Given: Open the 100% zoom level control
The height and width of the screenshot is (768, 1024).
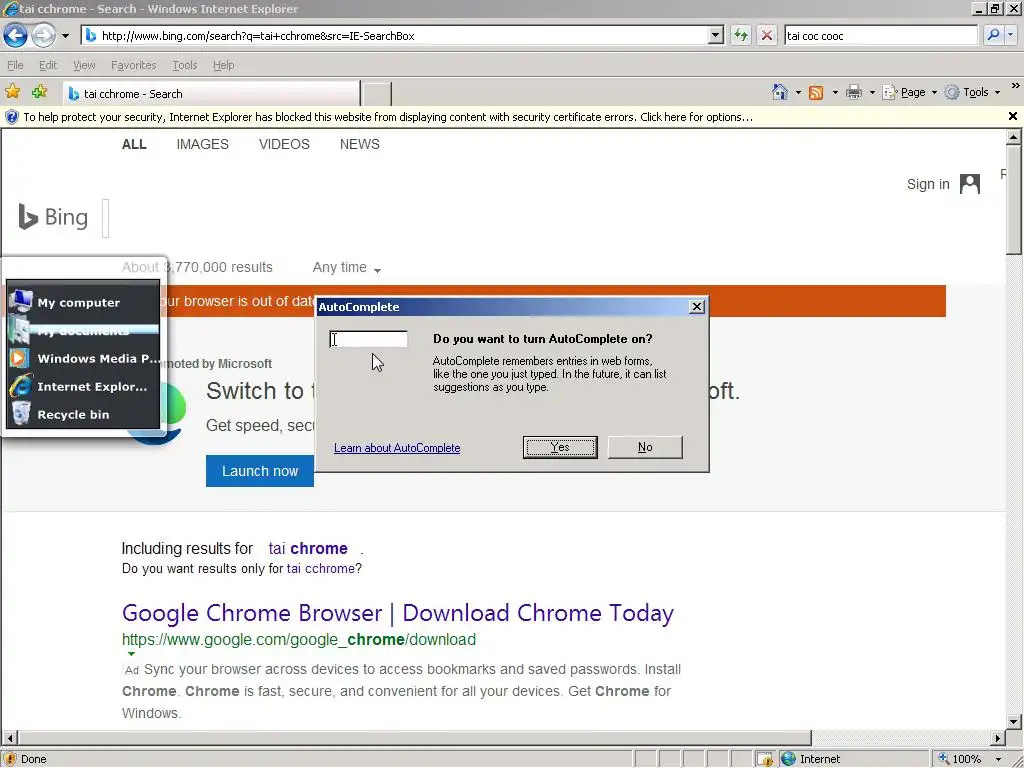Looking at the screenshot, I should tap(970, 759).
